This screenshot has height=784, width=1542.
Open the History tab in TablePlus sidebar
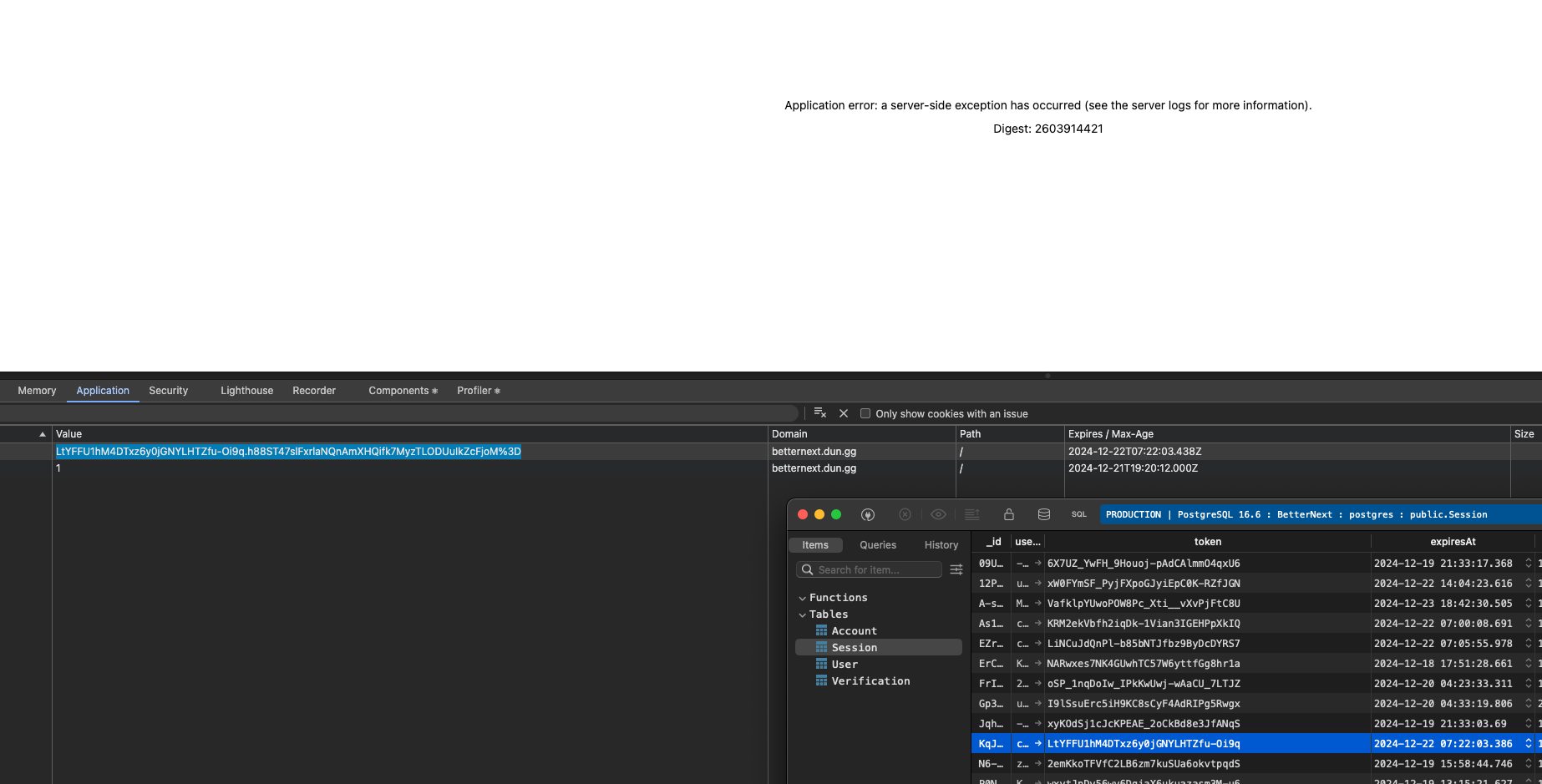[x=941, y=544]
